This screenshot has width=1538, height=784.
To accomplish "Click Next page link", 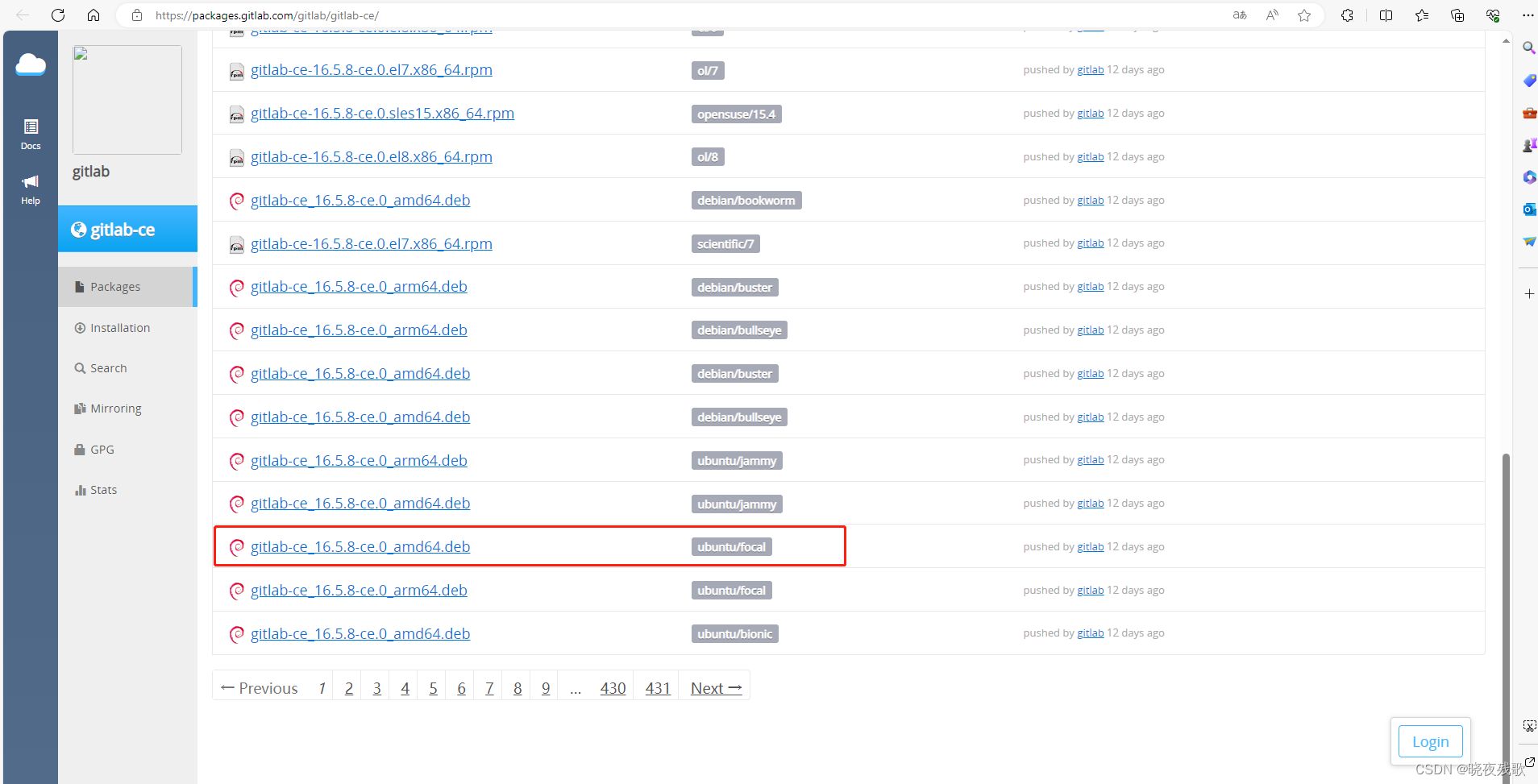I will [x=716, y=688].
